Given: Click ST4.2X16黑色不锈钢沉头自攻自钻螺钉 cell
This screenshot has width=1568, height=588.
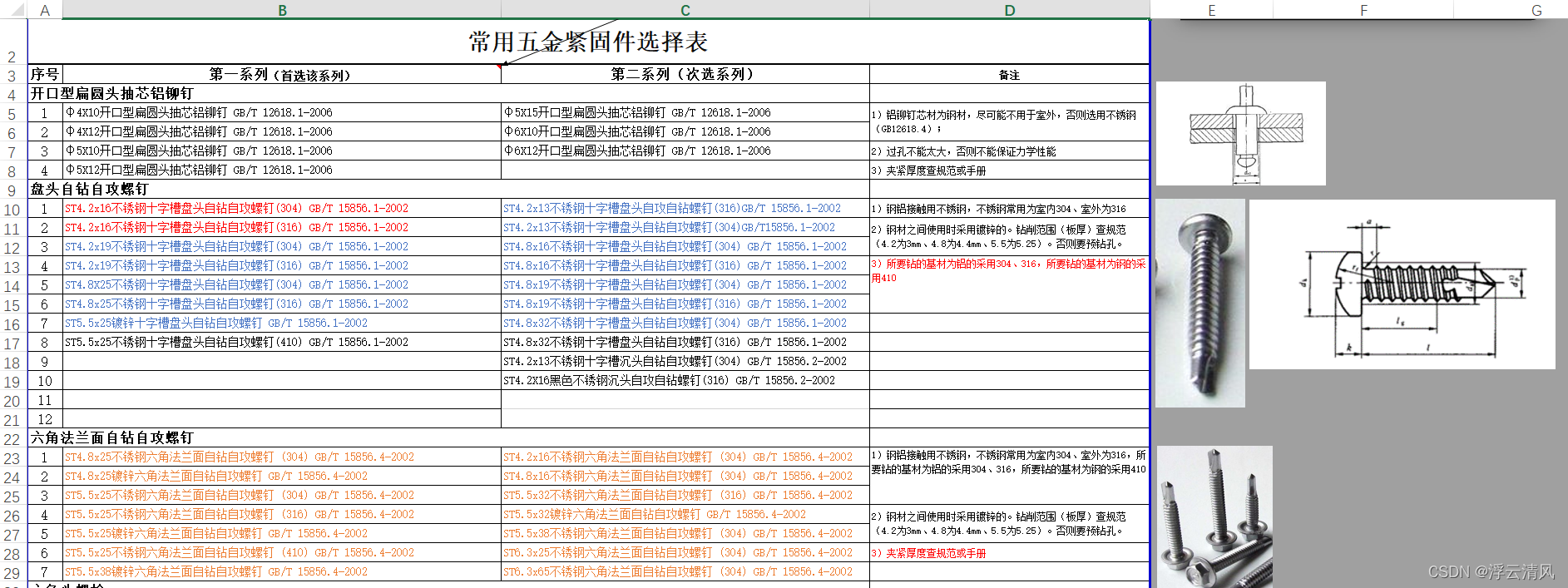Looking at the screenshot, I should coord(685,380).
